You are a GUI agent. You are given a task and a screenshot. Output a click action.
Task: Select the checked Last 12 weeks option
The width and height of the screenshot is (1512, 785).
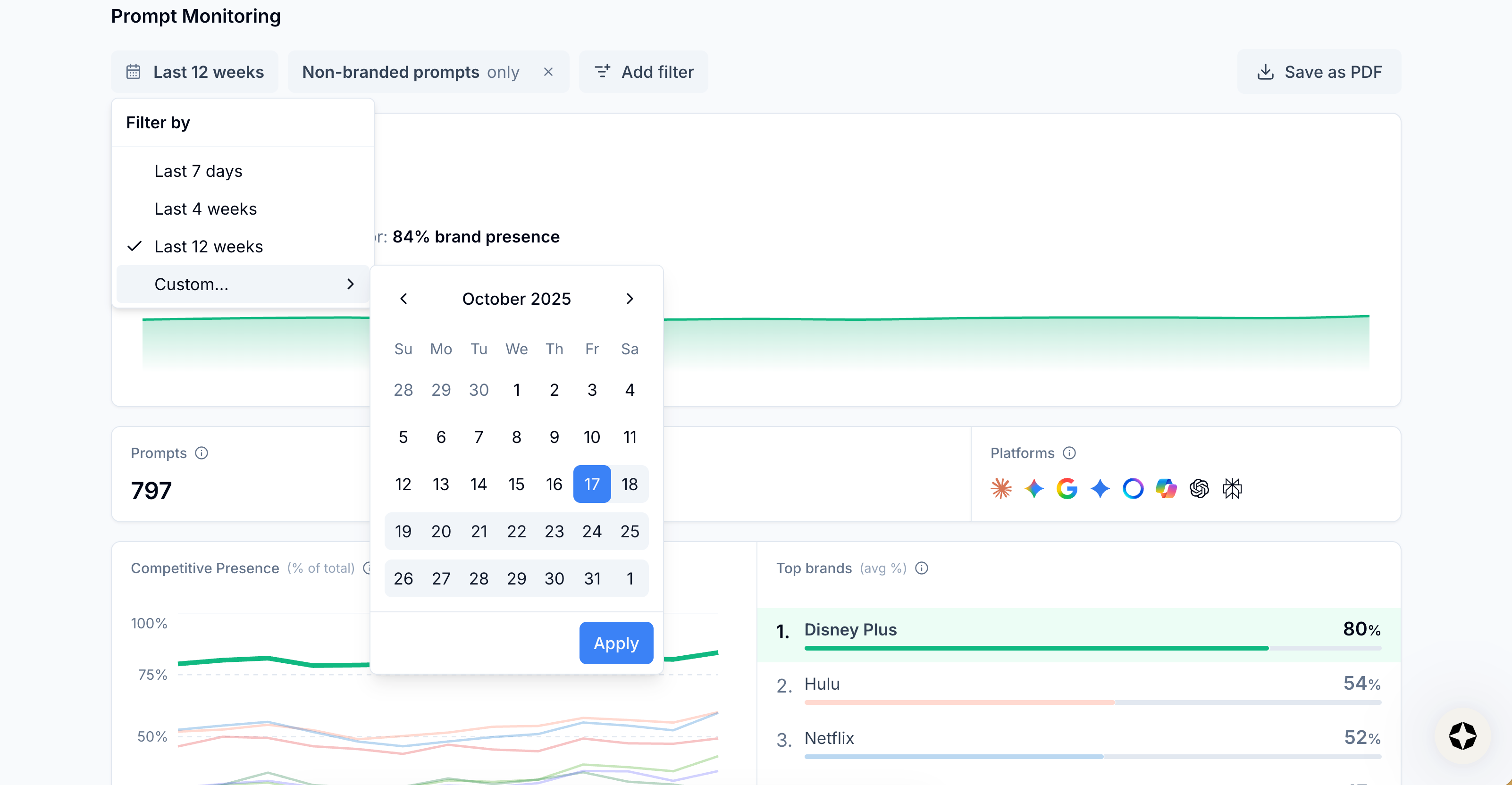[x=243, y=246]
